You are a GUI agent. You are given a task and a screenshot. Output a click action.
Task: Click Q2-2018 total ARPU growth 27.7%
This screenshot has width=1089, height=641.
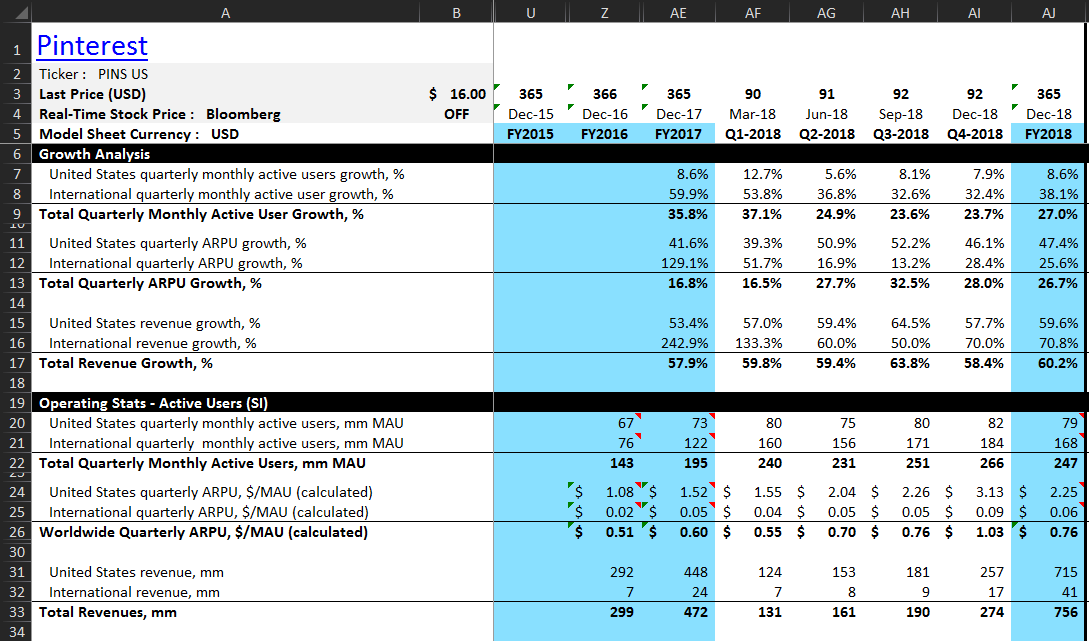coord(826,283)
